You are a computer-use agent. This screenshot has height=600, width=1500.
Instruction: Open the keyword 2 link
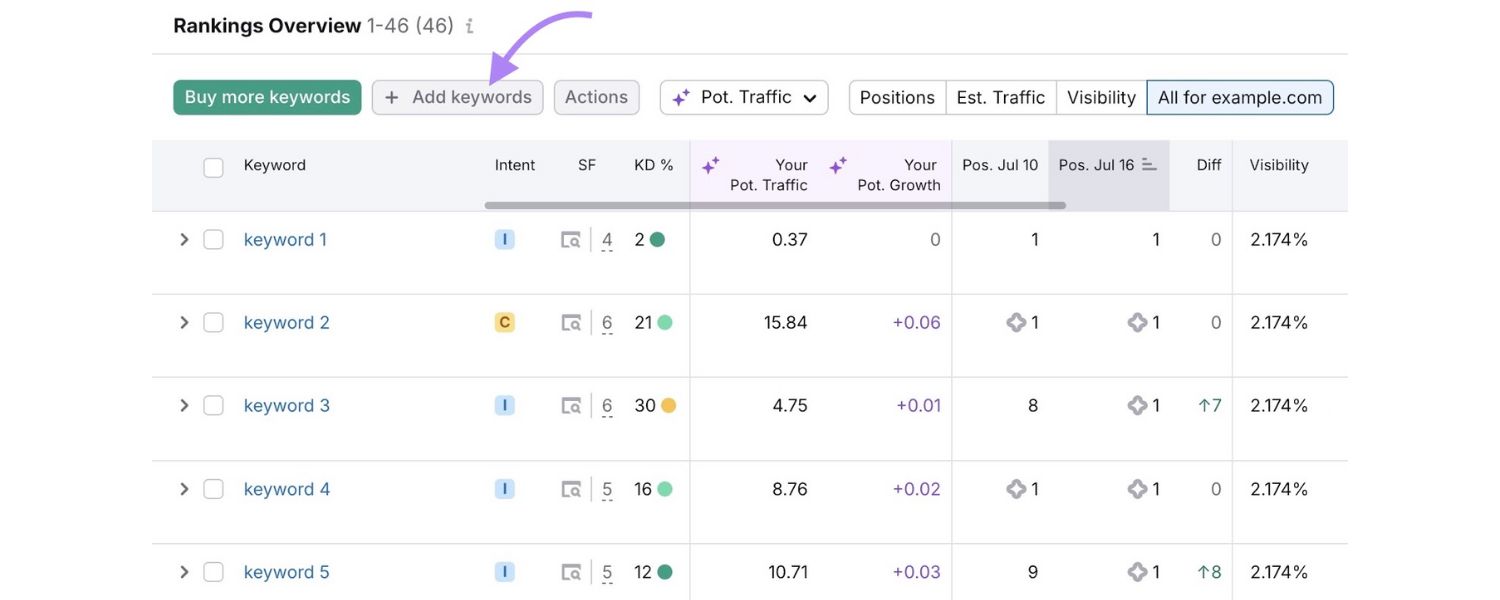coord(286,321)
